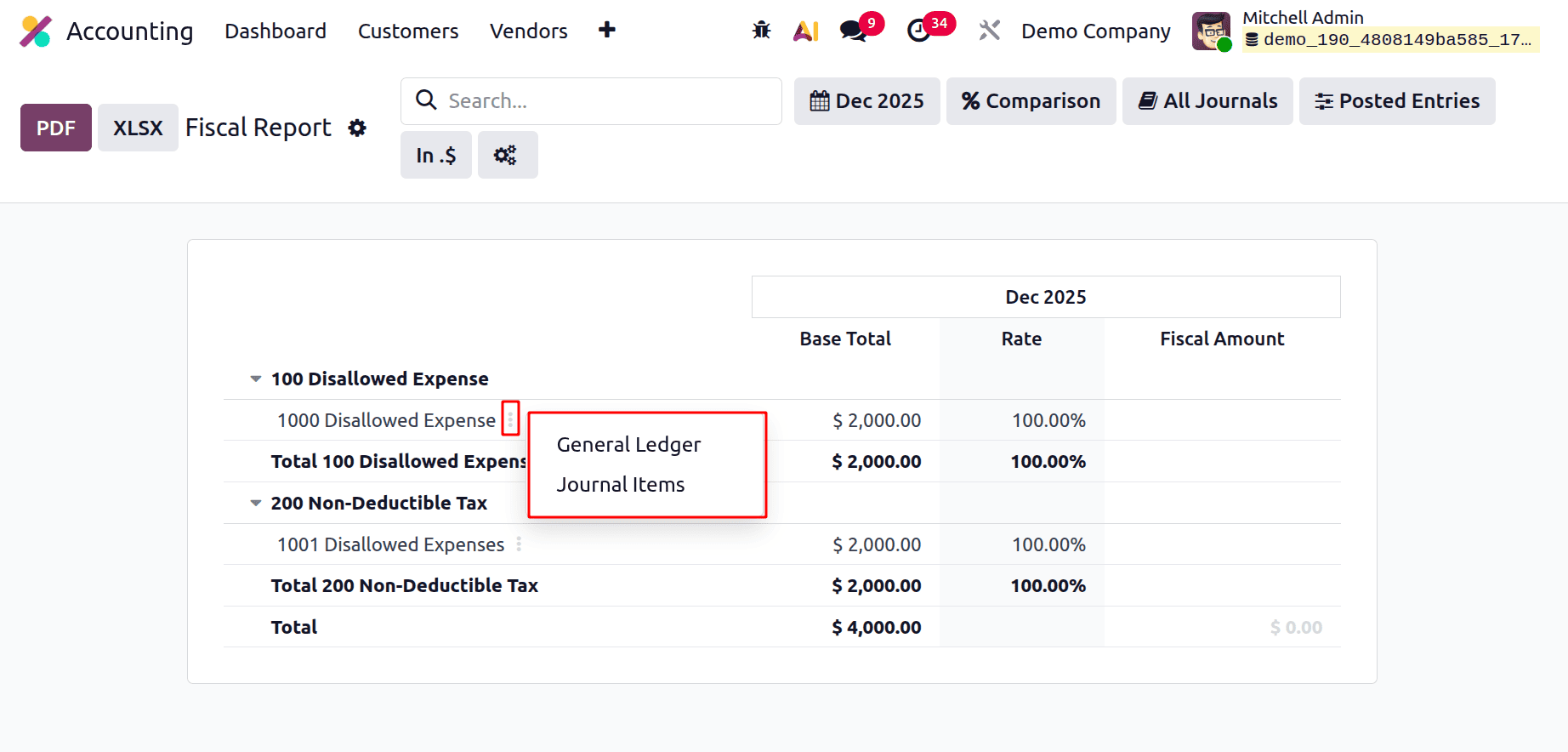Click the grand Total row label
Image resolution: width=1568 pixels, height=752 pixels.
[294, 627]
